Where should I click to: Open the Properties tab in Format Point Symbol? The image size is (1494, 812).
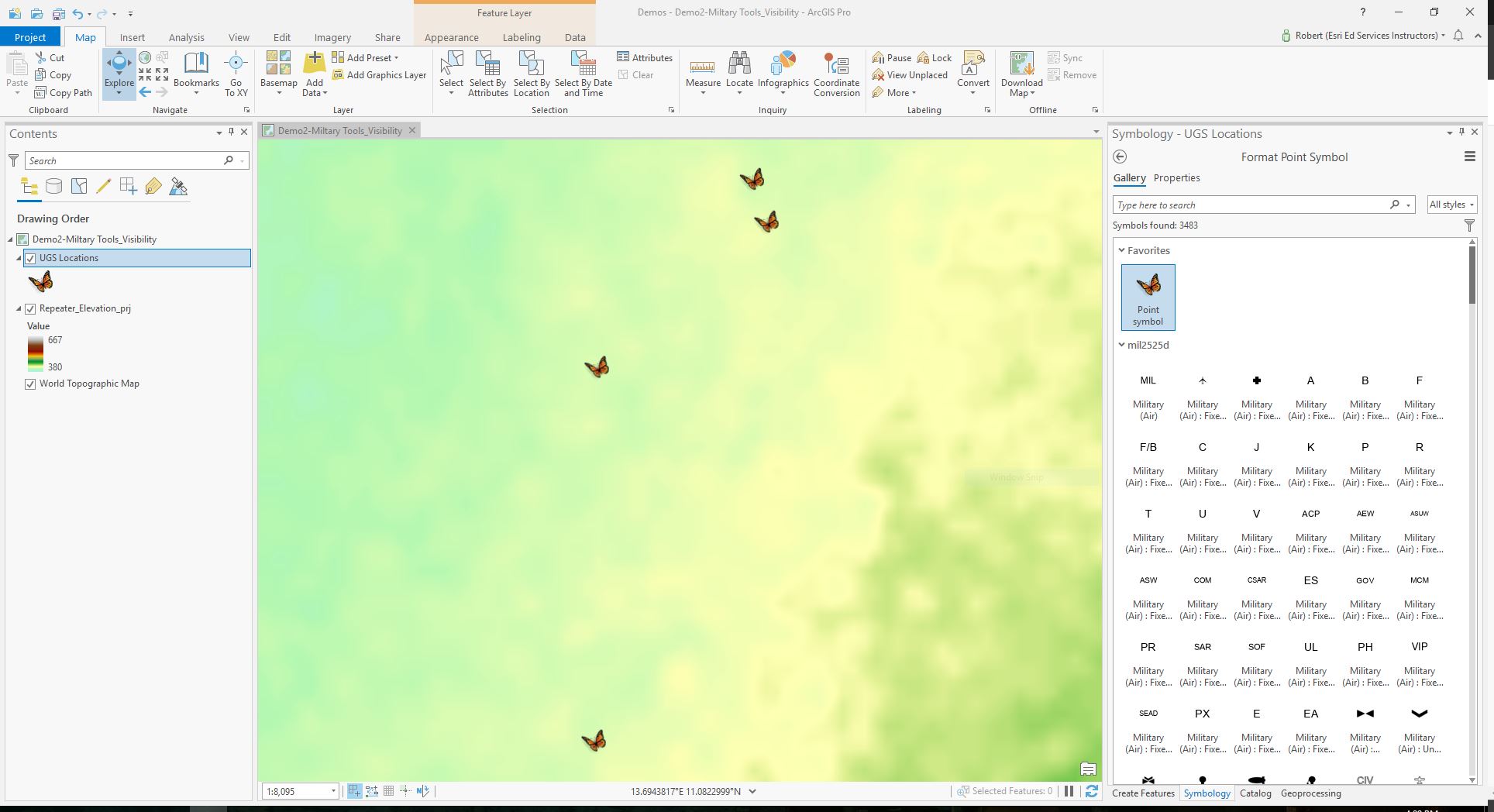point(1176,177)
